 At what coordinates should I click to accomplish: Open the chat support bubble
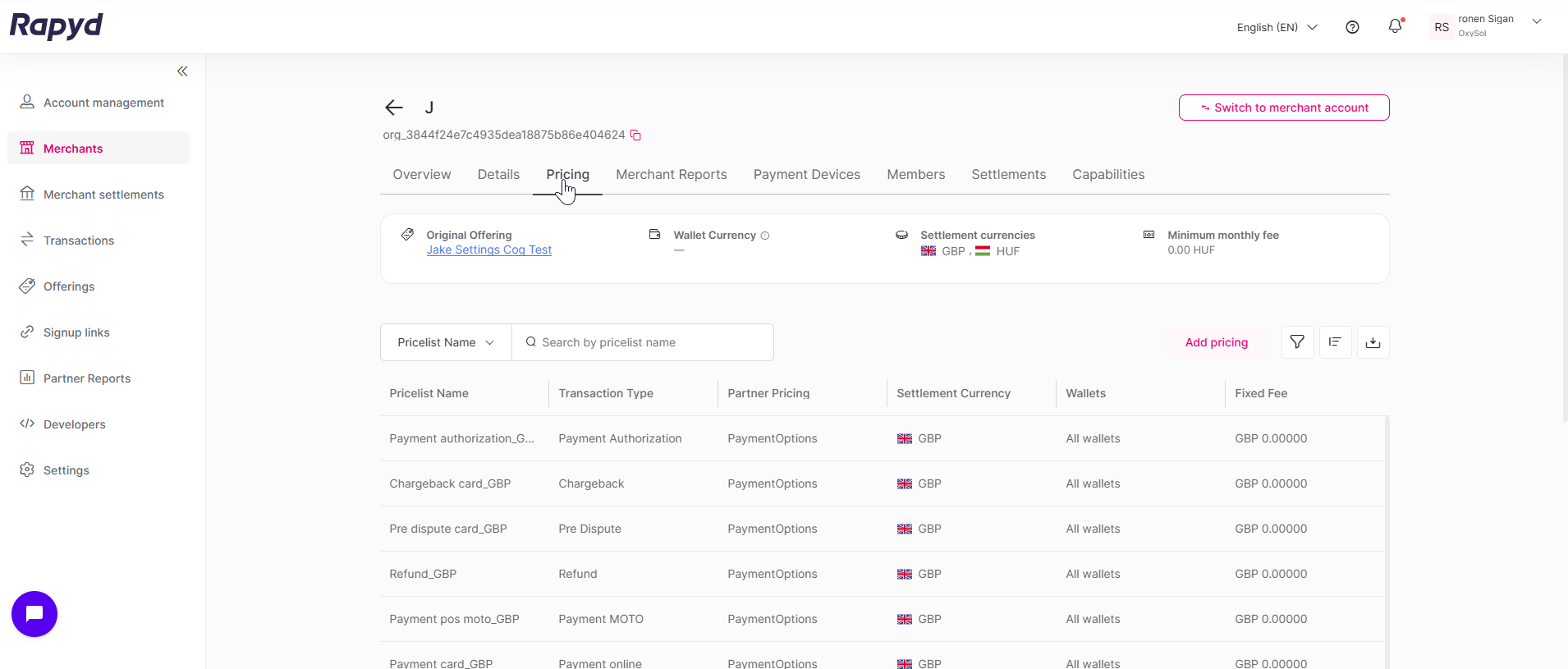click(x=34, y=614)
